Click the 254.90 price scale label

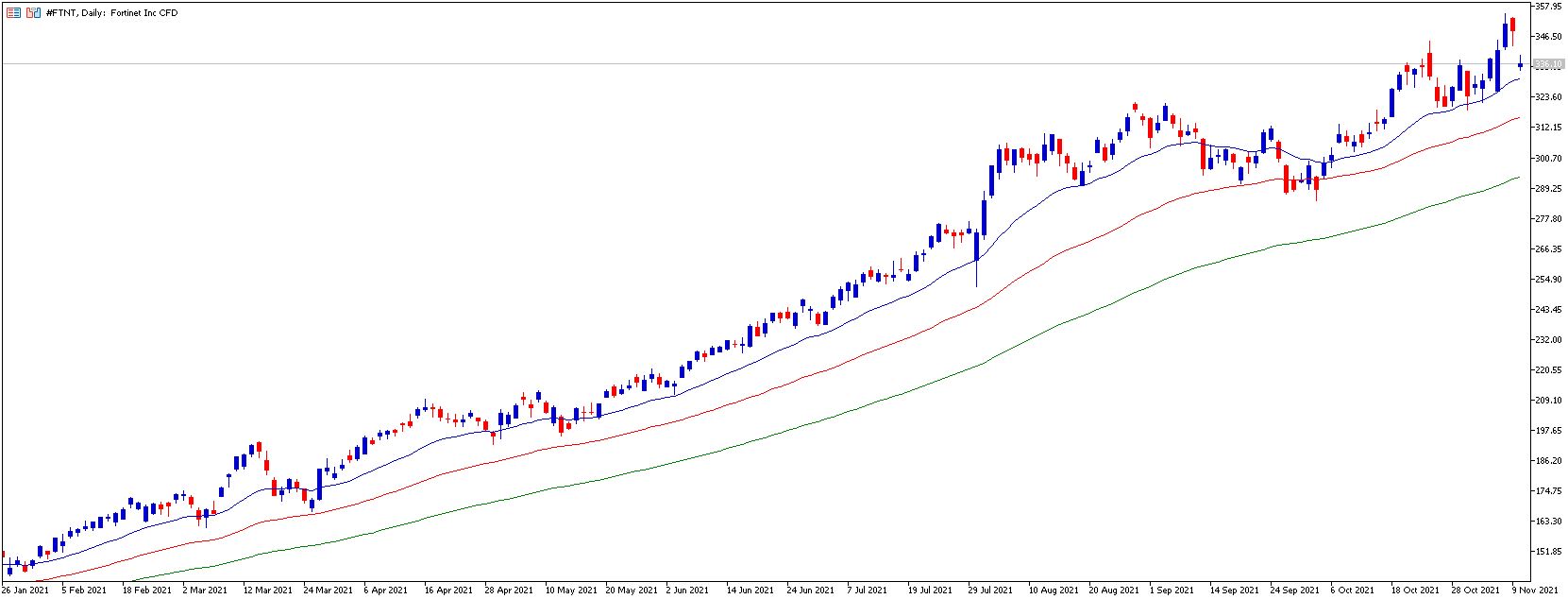[x=1549, y=279]
